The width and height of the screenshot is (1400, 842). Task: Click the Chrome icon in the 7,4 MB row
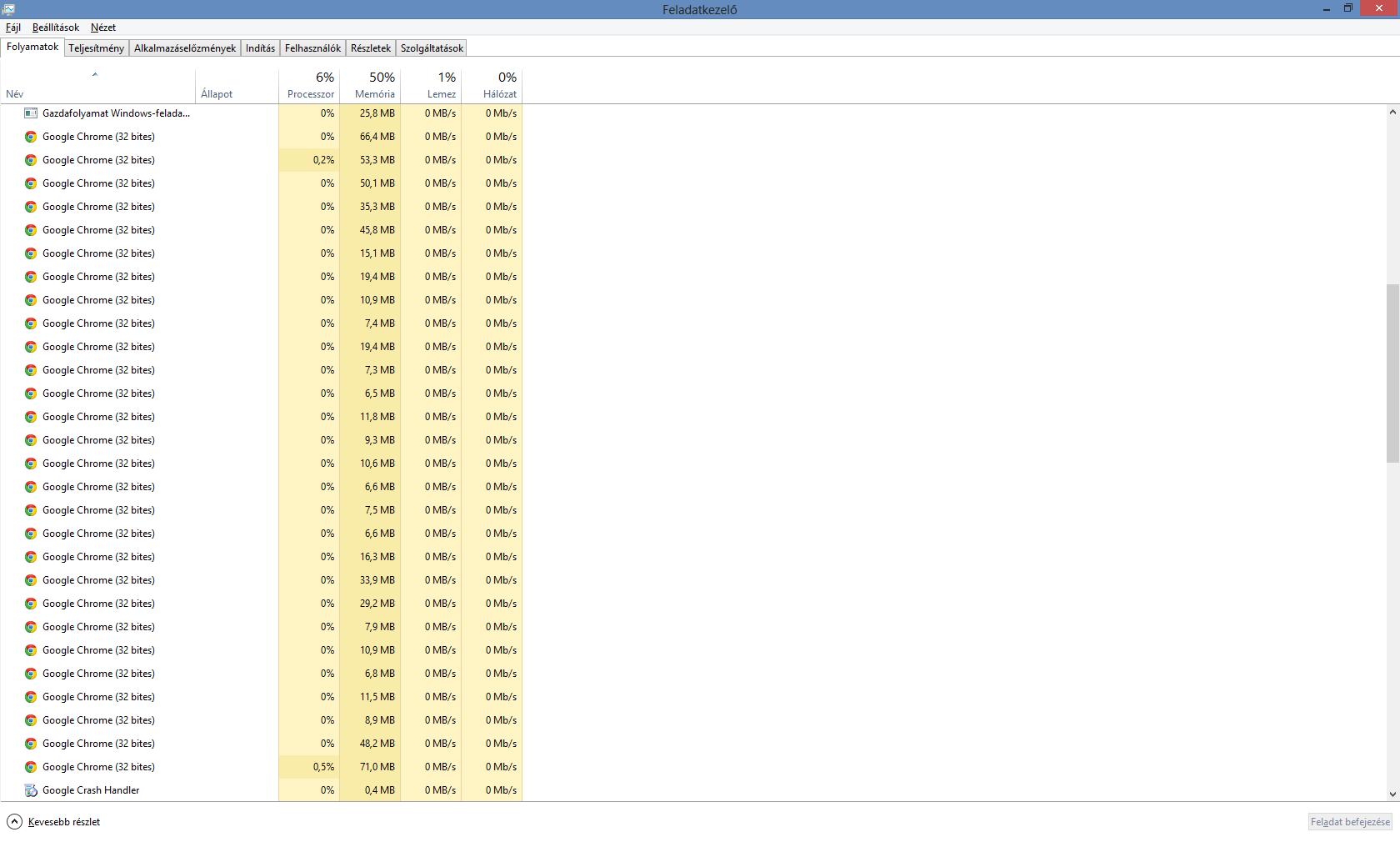coord(31,323)
